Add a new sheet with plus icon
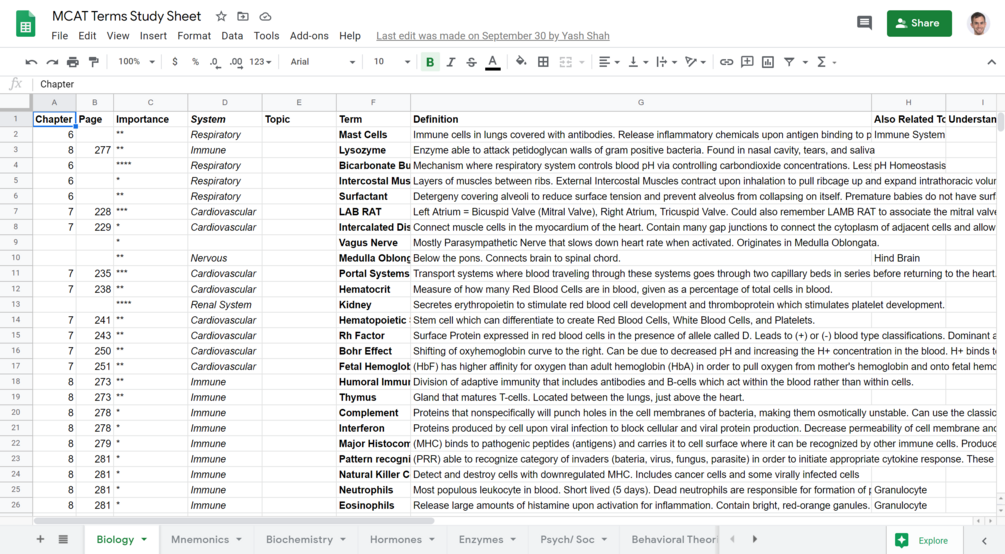This screenshot has width=1005, height=554. tap(40, 539)
